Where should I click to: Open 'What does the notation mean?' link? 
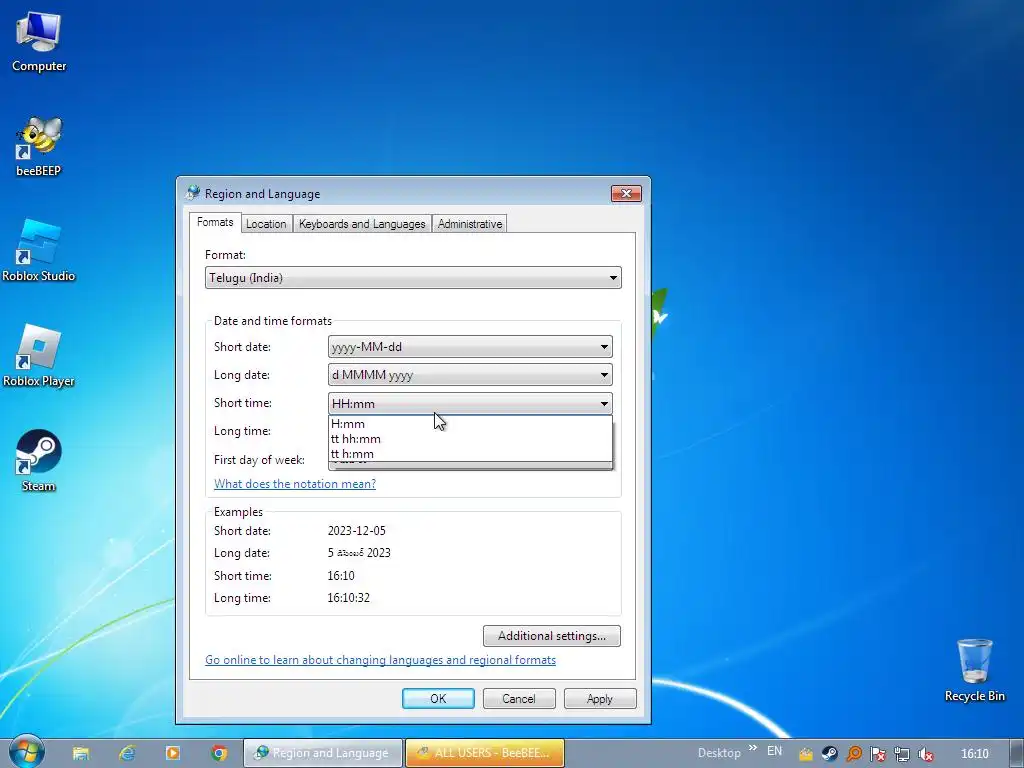[x=295, y=484]
